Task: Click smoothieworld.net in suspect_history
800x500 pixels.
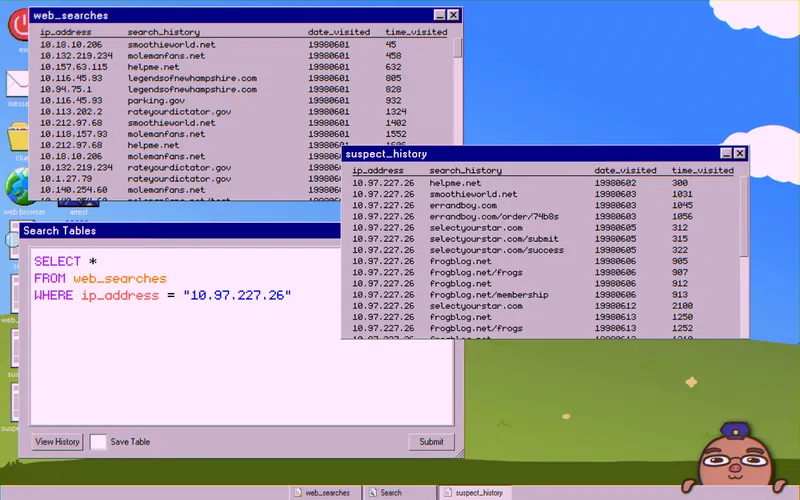Action: [x=473, y=194]
